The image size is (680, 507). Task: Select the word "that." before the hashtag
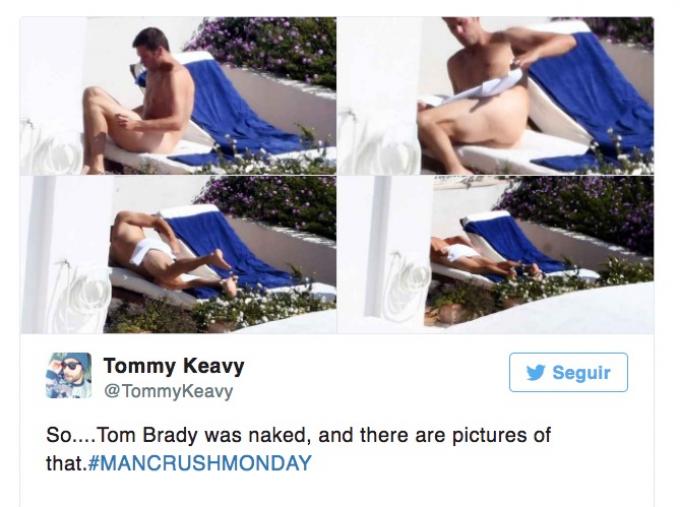click(x=66, y=463)
